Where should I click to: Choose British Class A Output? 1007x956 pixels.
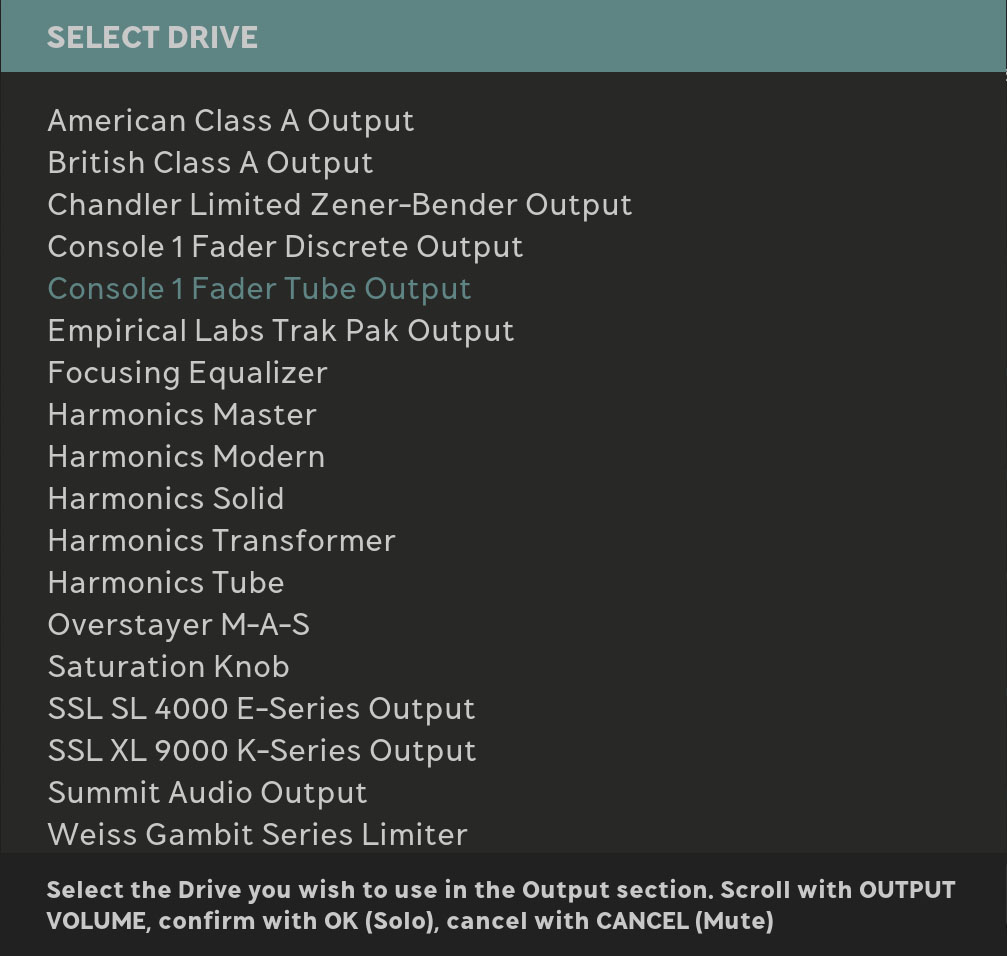click(x=210, y=163)
